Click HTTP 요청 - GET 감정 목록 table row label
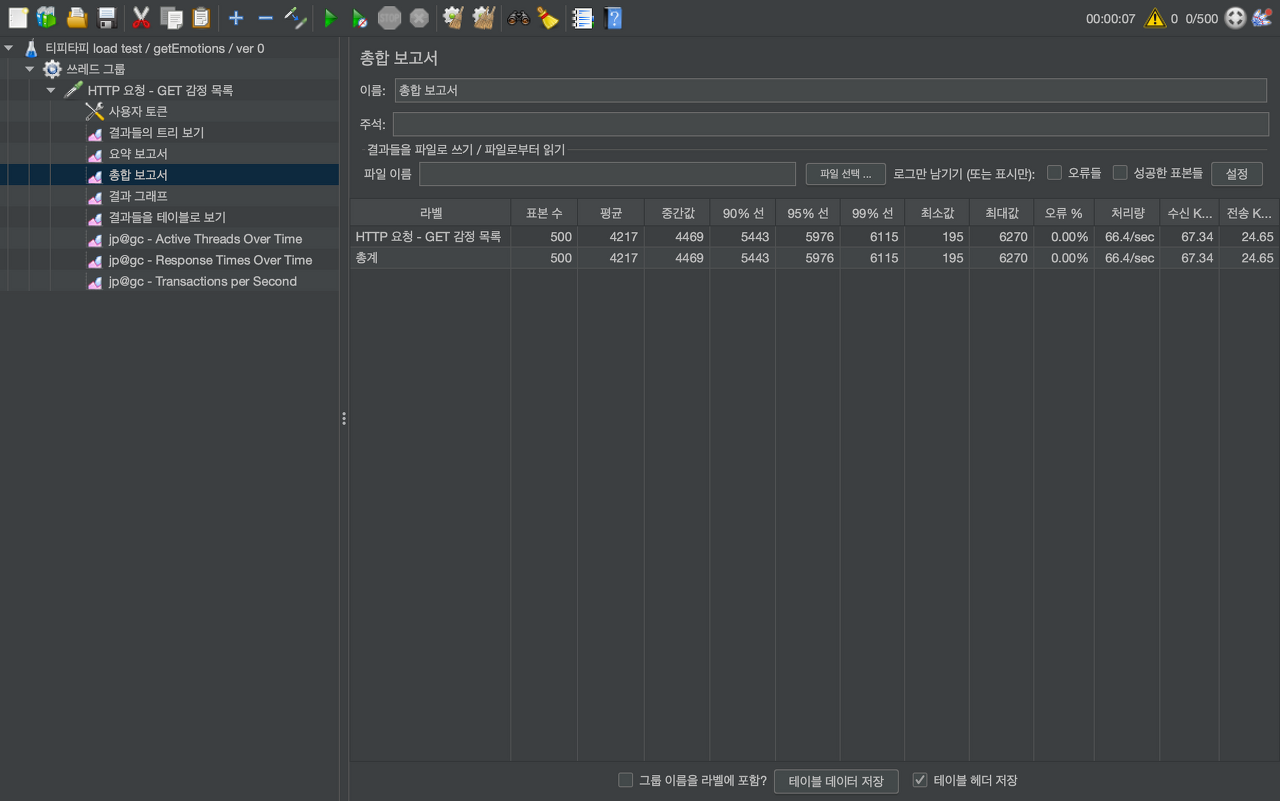Image resolution: width=1280 pixels, height=801 pixels. tap(428, 237)
